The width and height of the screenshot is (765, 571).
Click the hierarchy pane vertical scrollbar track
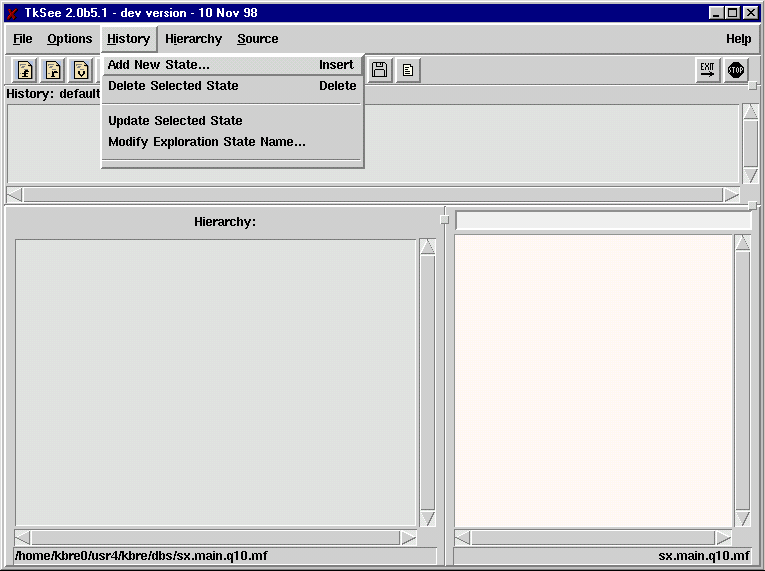pyautogui.click(x=427, y=383)
